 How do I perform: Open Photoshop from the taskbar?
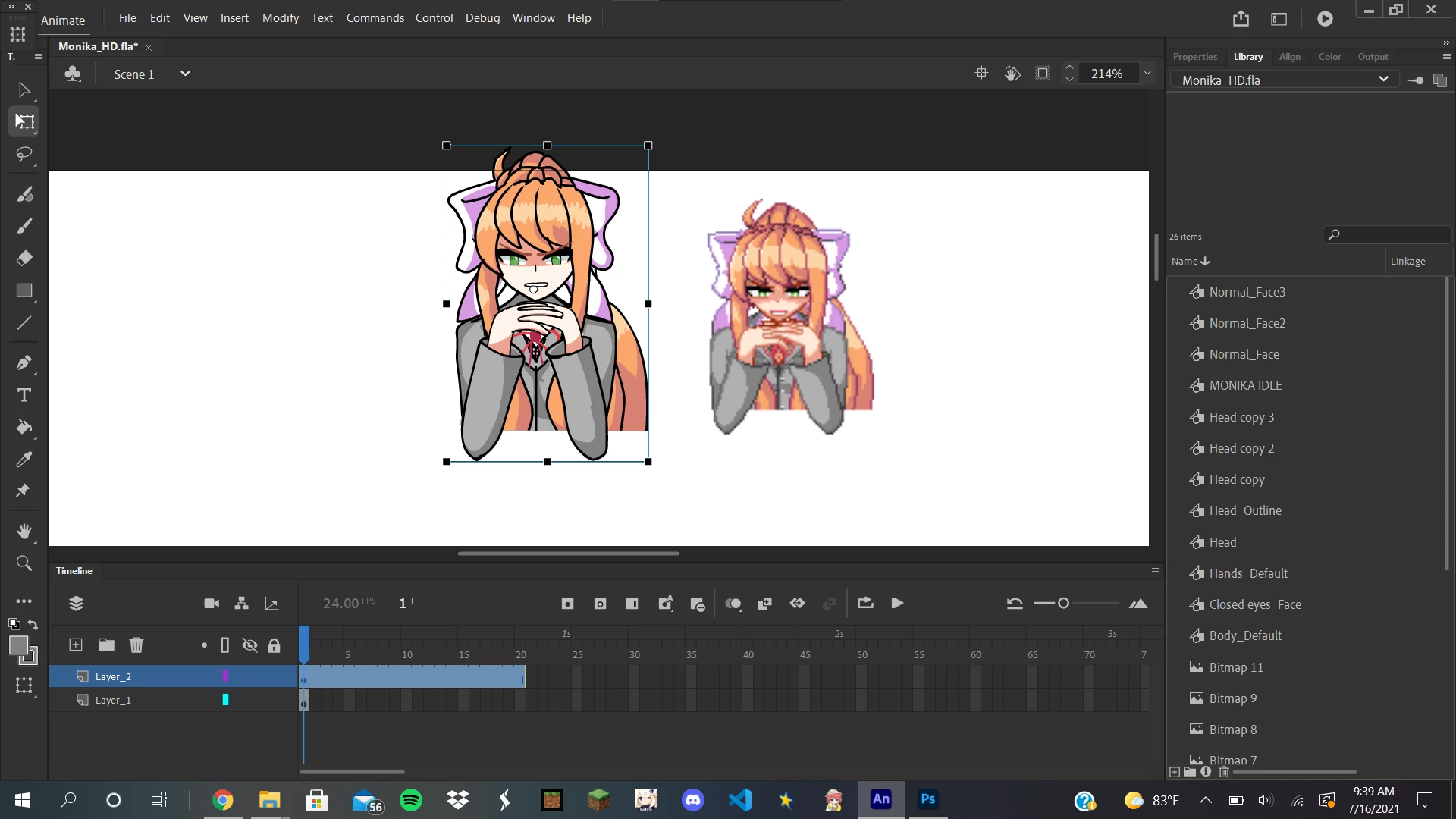pos(927,799)
